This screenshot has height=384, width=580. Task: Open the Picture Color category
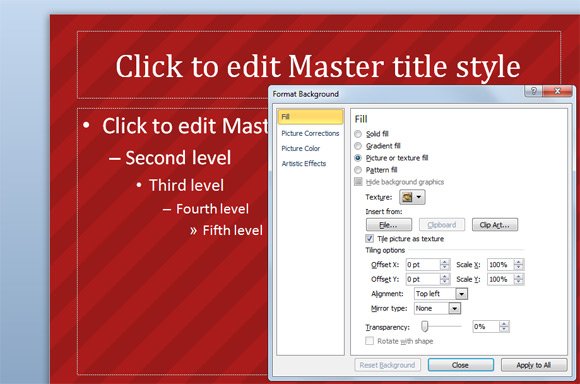tap(300, 148)
